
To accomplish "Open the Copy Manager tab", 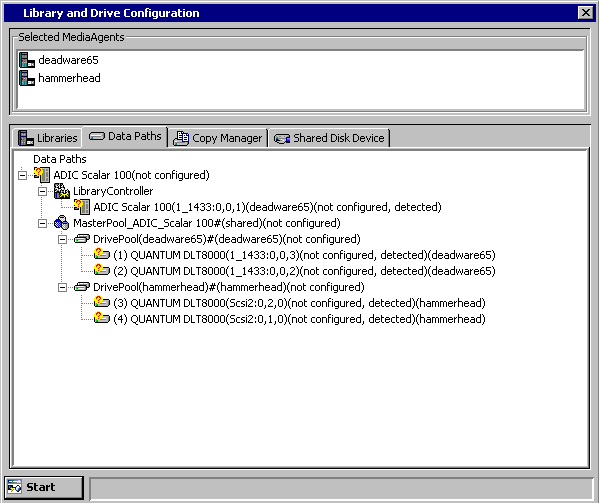I will 218,138.
